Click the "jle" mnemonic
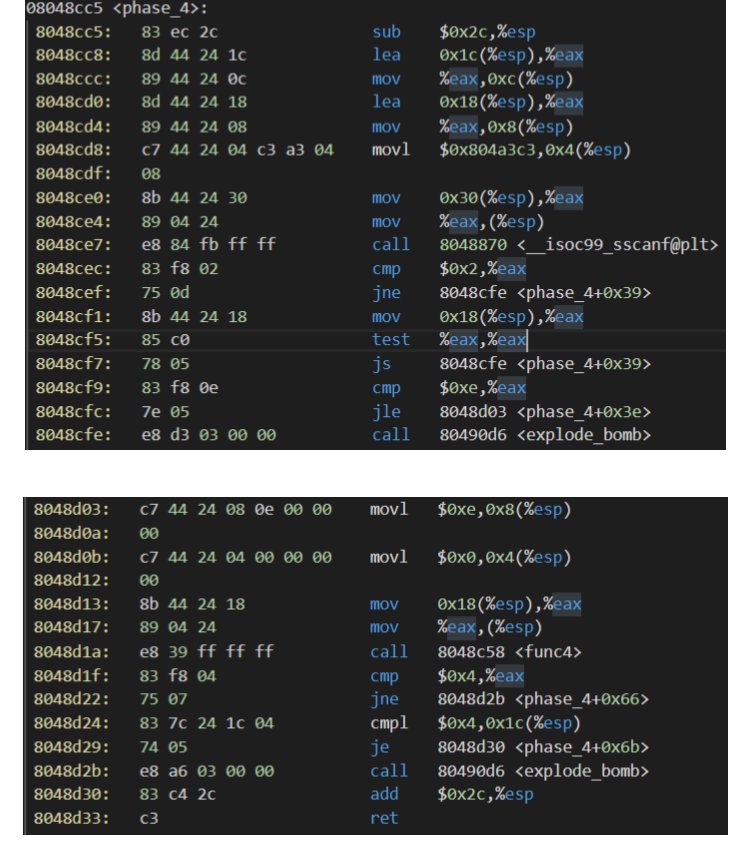This screenshot has width=750, height=843. click(x=386, y=412)
